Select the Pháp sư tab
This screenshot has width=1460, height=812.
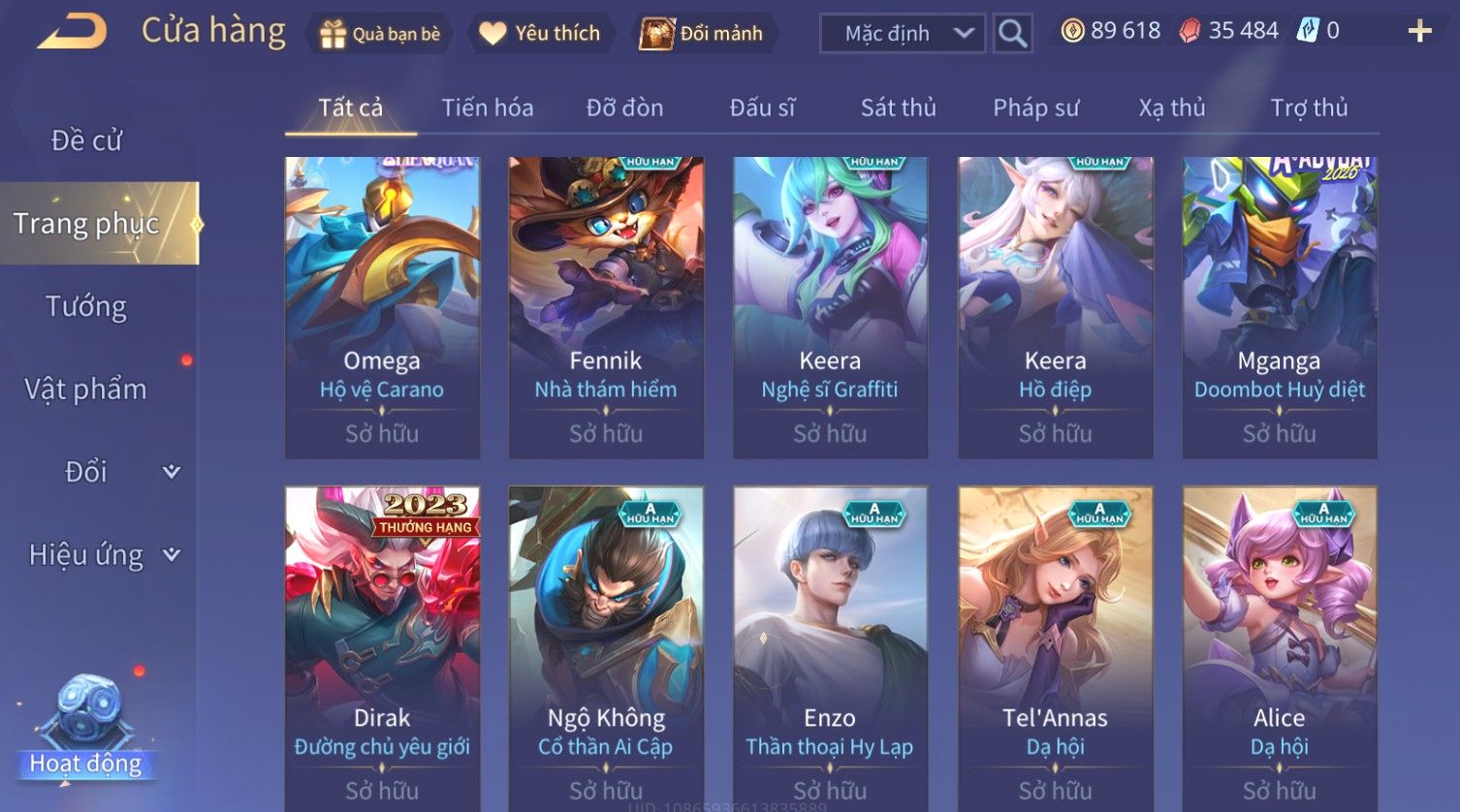[1035, 108]
